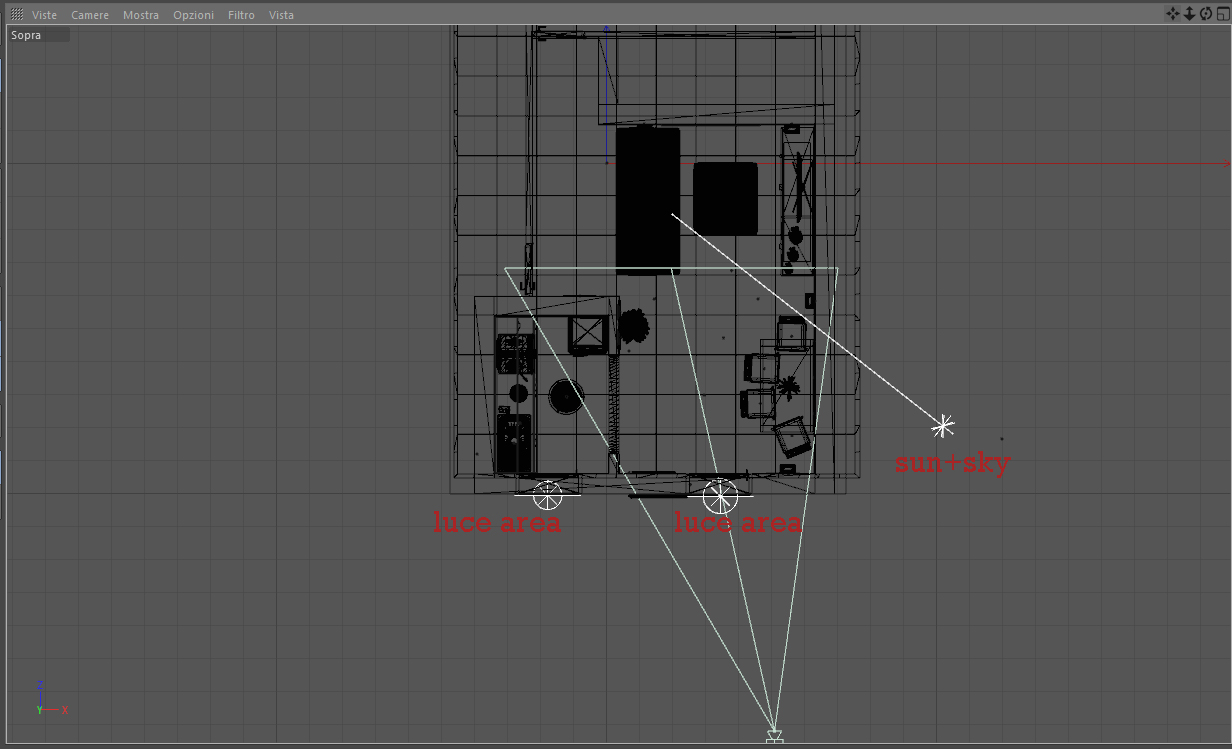Select the large black rectangular bed object
This screenshot has height=749, width=1232.
click(x=648, y=200)
